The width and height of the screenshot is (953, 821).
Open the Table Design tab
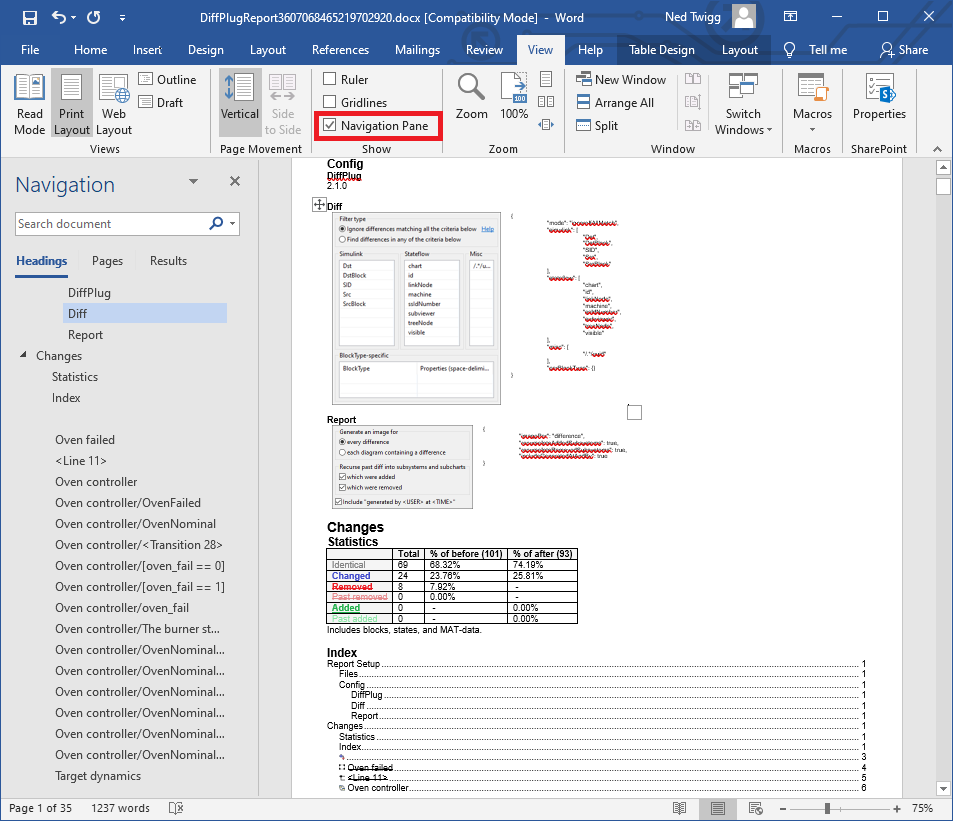pyautogui.click(x=661, y=50)
